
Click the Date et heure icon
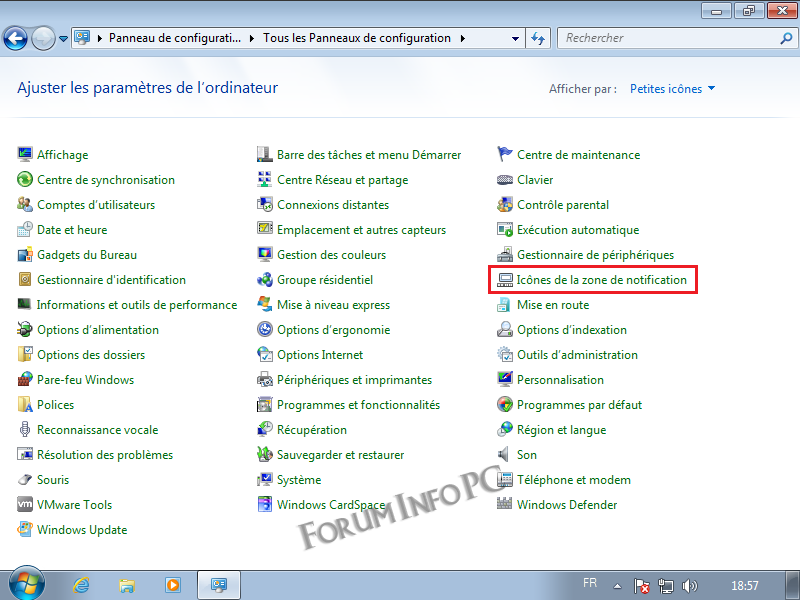(24, 229)
